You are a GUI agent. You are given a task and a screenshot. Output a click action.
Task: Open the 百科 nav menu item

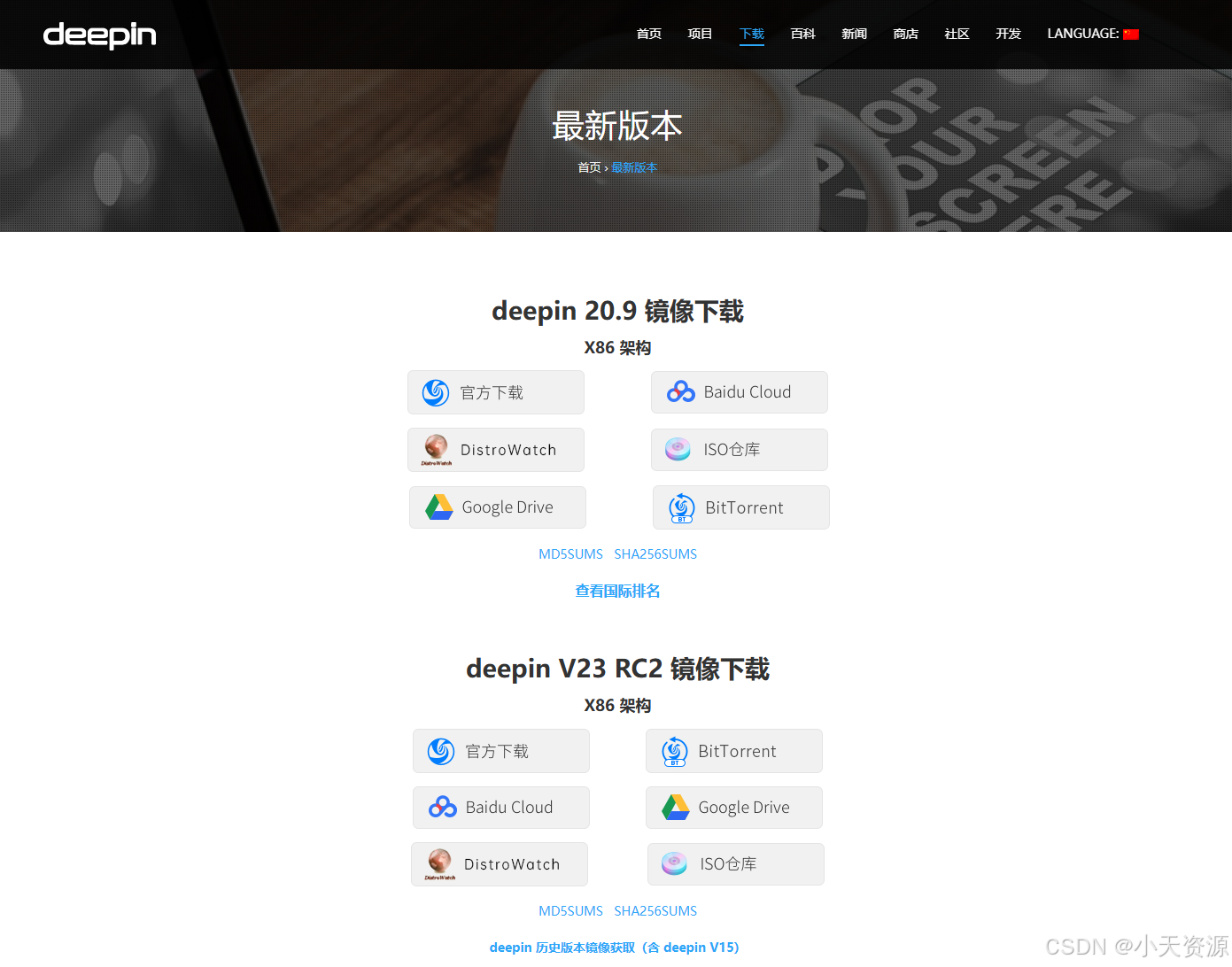tap(803, 34)
